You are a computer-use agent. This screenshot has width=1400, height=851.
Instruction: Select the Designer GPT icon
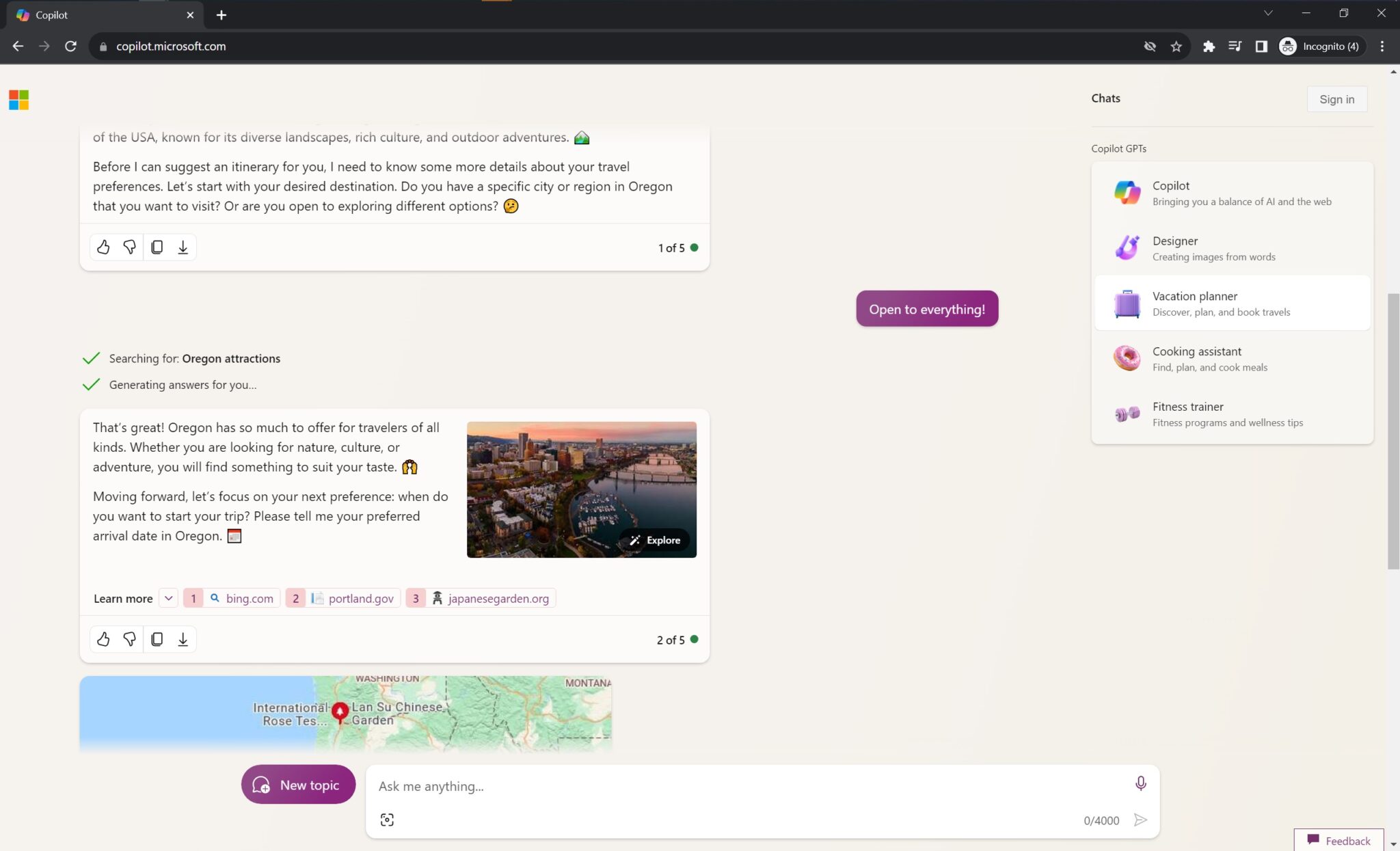[x=1127, y=247]
